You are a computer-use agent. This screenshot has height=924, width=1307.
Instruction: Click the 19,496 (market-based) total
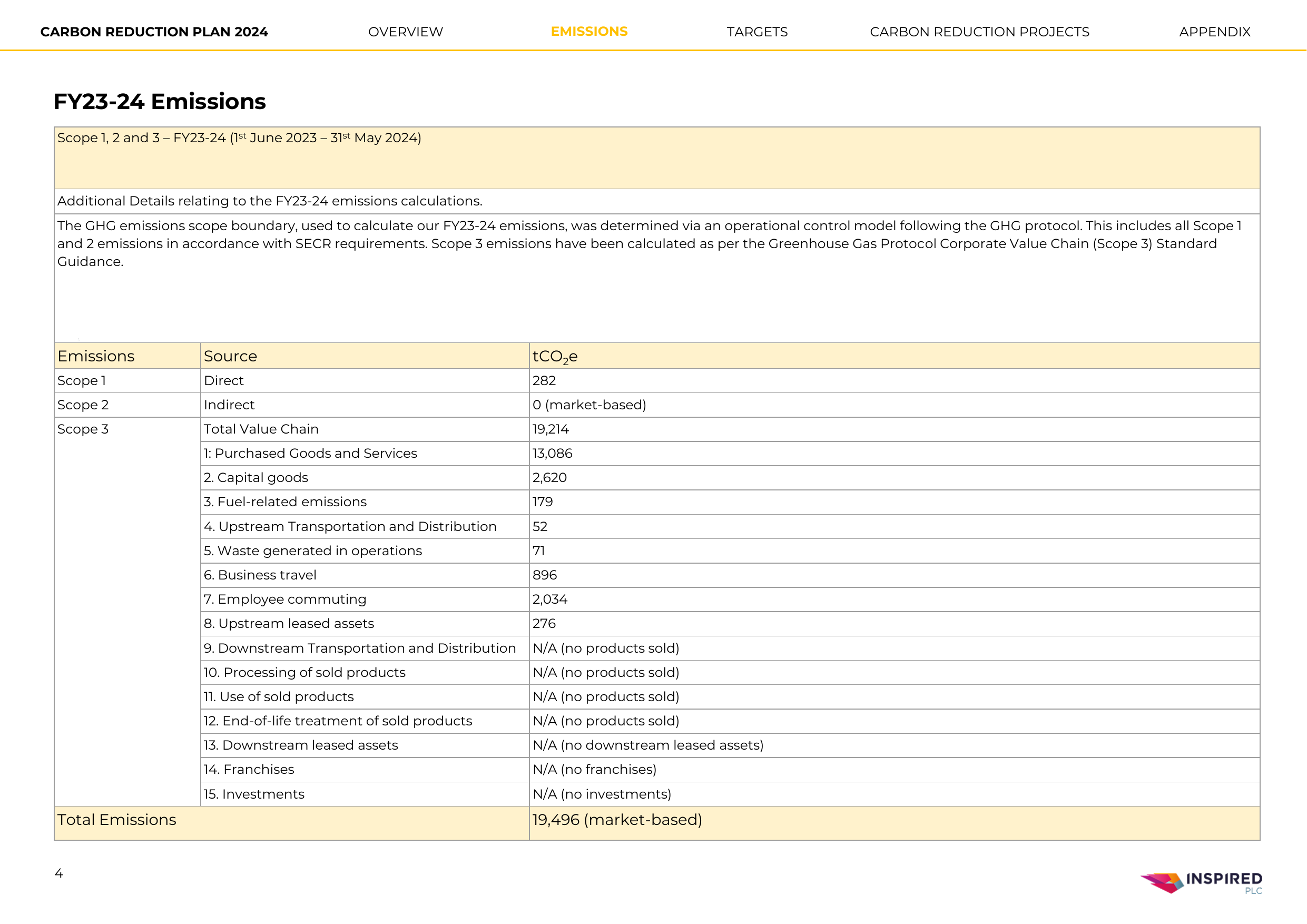pos(617,820)
